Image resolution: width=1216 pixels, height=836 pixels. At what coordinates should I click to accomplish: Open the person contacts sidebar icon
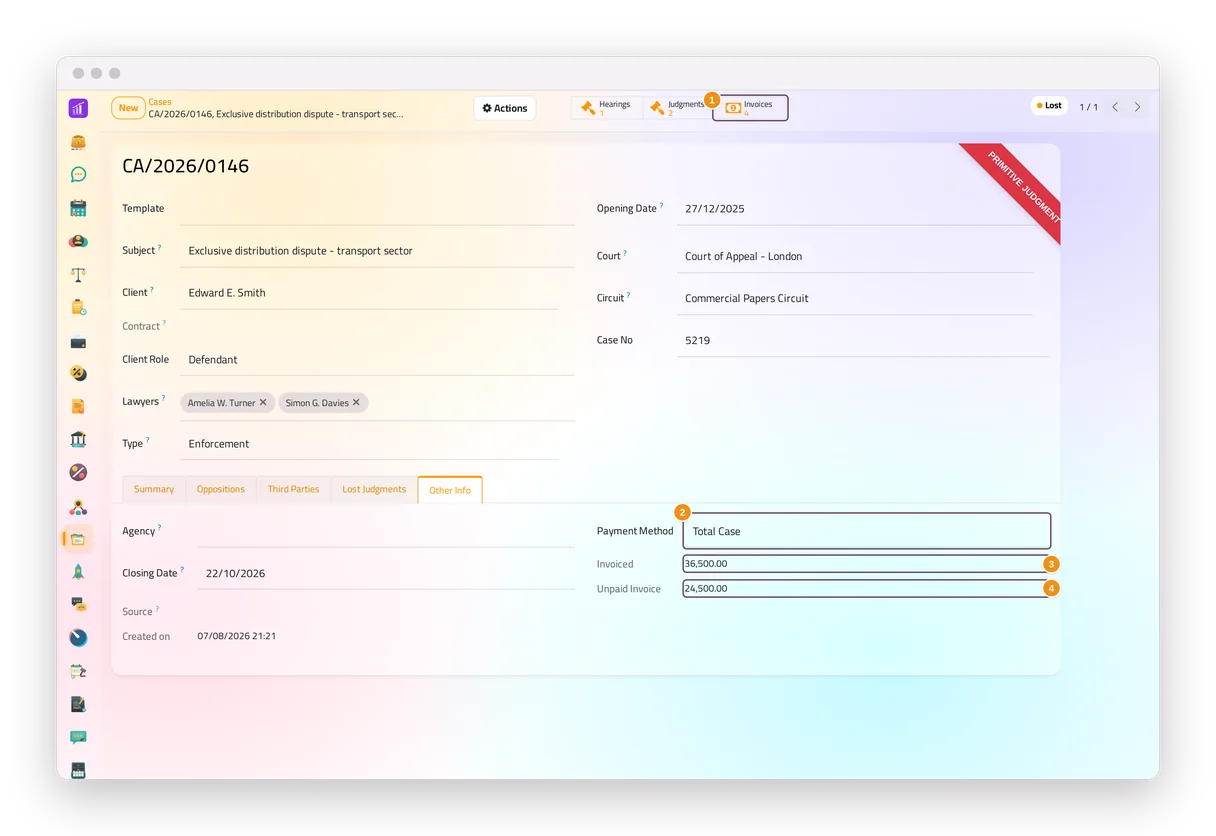78,241
